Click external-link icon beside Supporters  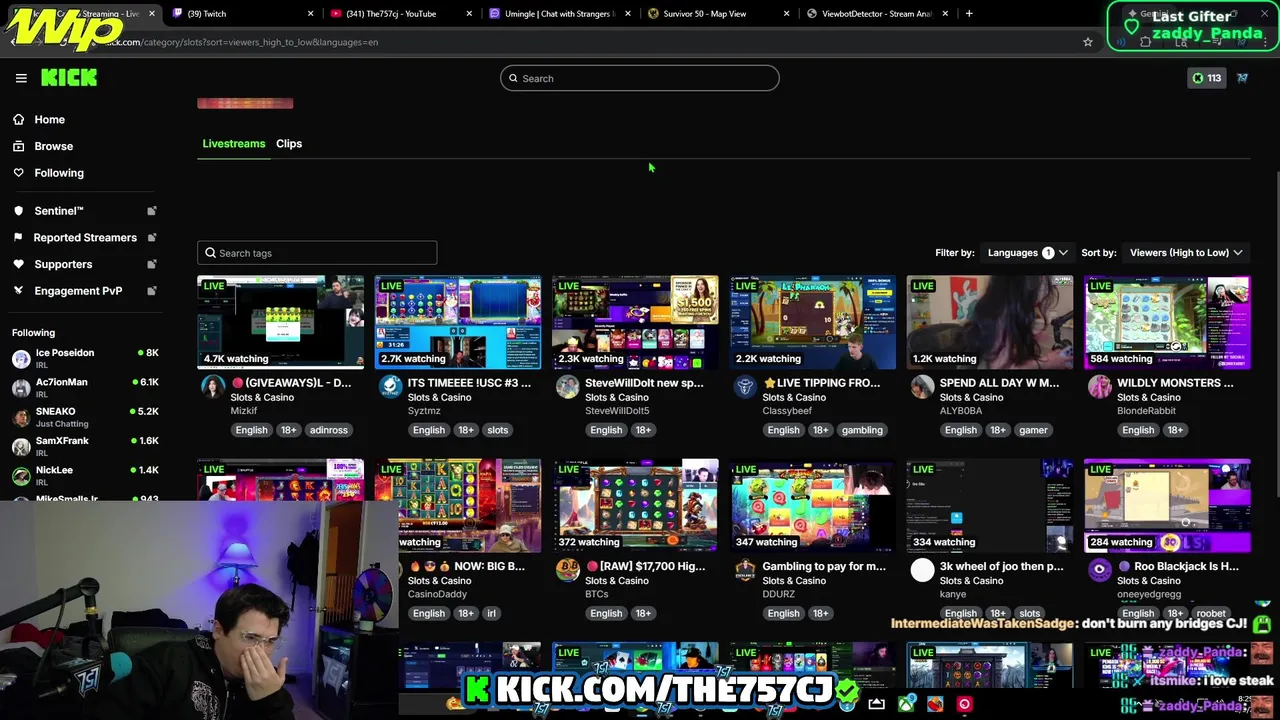click(152, 264)
